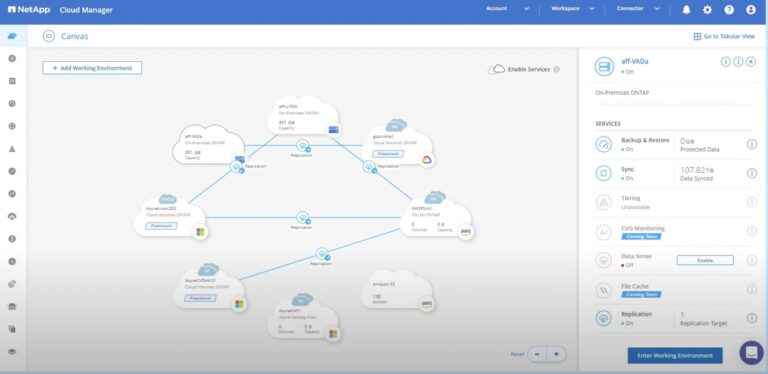Close the aff-VADa details panel
Image resolution: width=768 pixels, height=374 pixels.
click(x=751, y=62)
